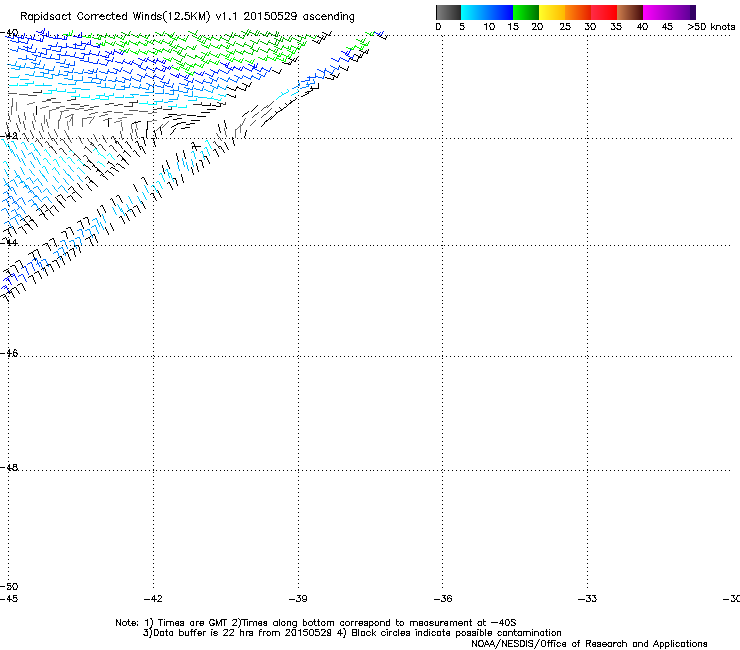Click the red 30-35 knots color band
740x650 pixels.
[604, 12]
